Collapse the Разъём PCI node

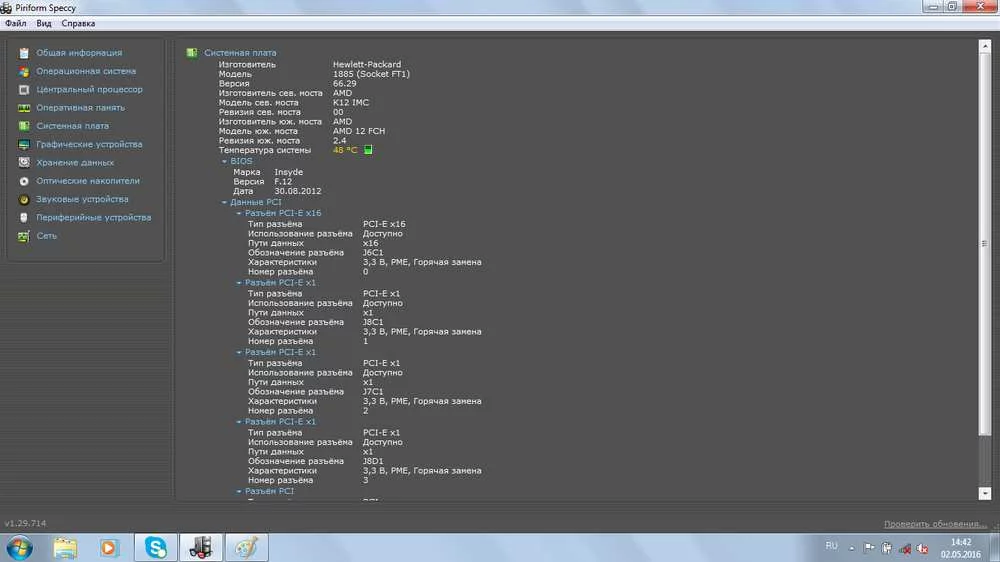tap(239, 491)
